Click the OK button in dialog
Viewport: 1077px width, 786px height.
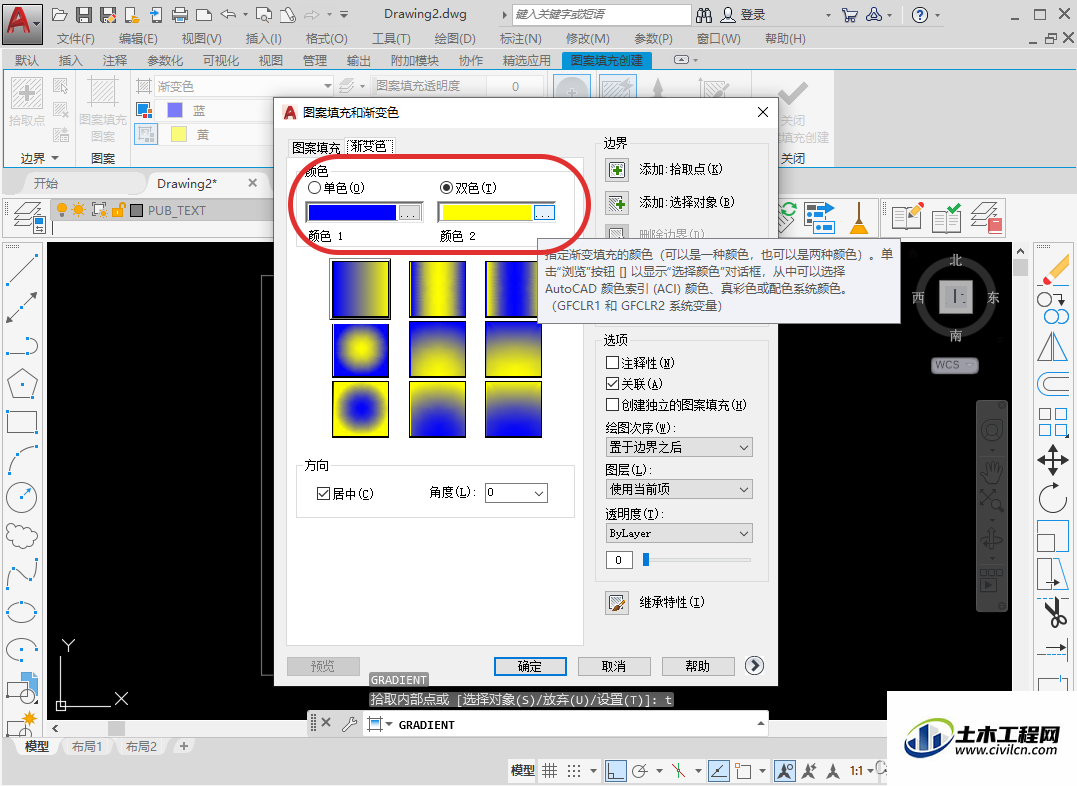[x=530, y=666]
